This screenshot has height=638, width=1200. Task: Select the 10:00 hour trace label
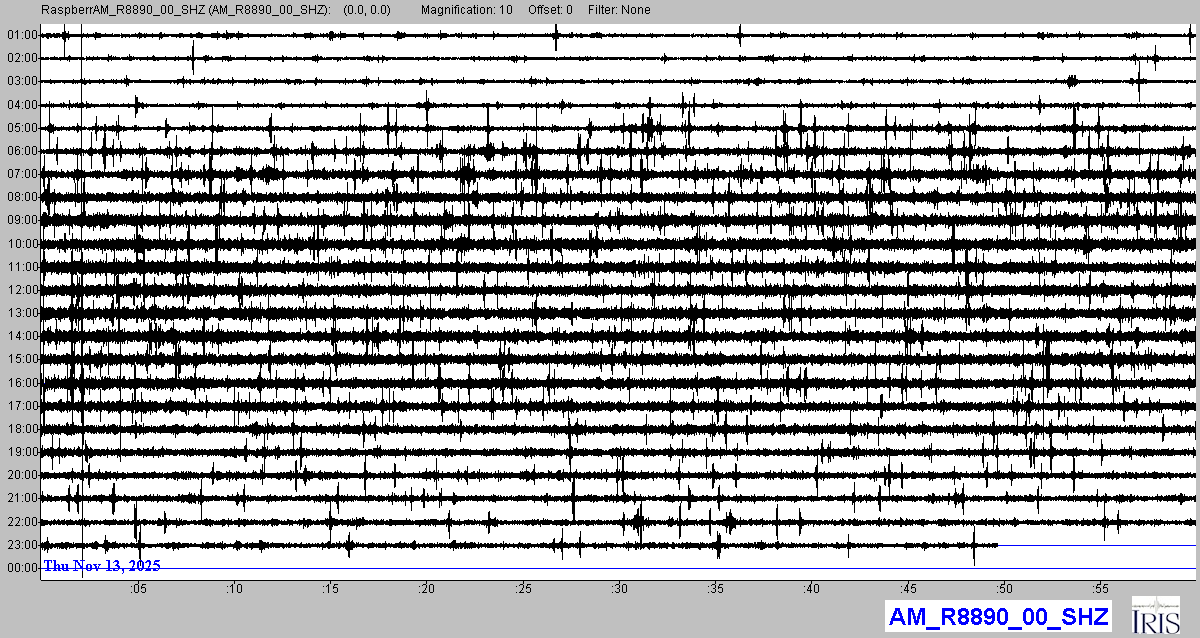[21, 244]
